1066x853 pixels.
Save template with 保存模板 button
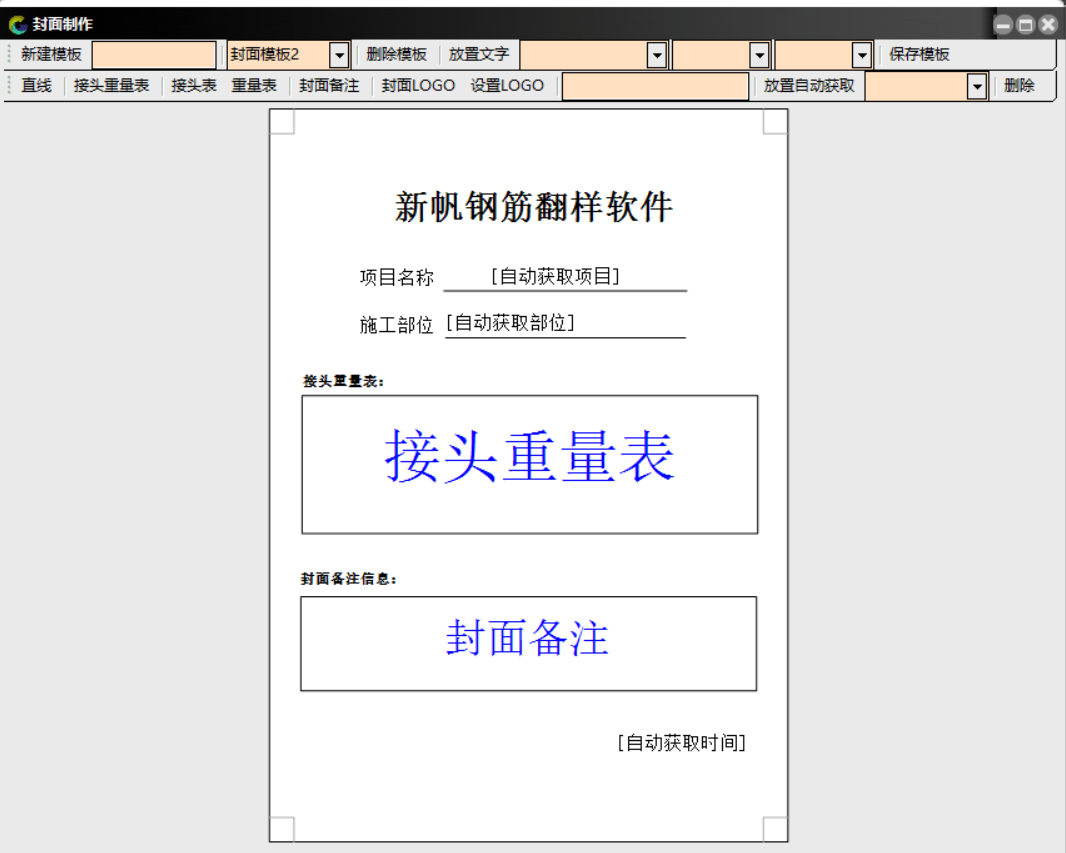coord(919,54)
